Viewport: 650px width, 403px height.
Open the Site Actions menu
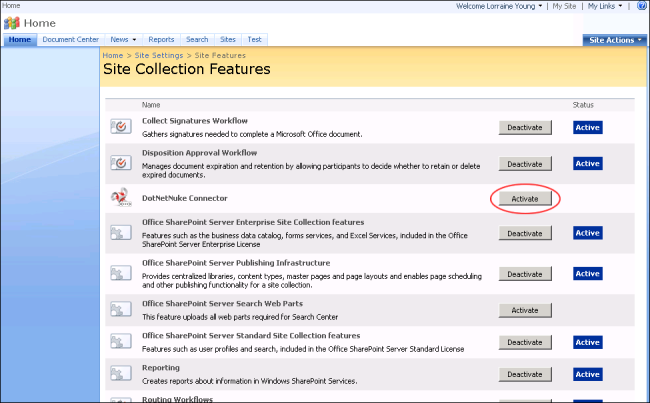pyautogui.click(x=615, y=40)
